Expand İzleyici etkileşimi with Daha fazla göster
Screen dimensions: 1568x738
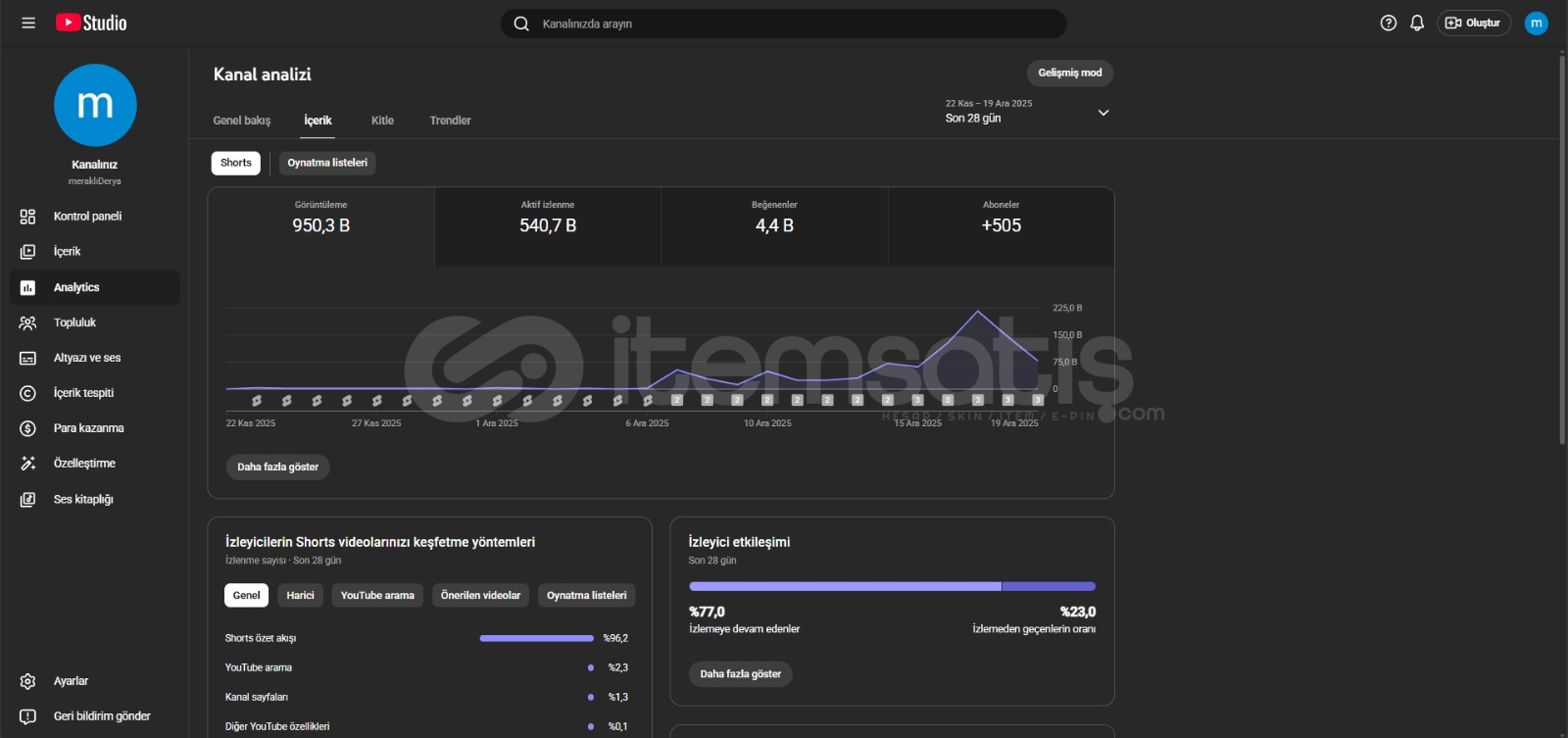click(x=740, y=674)
